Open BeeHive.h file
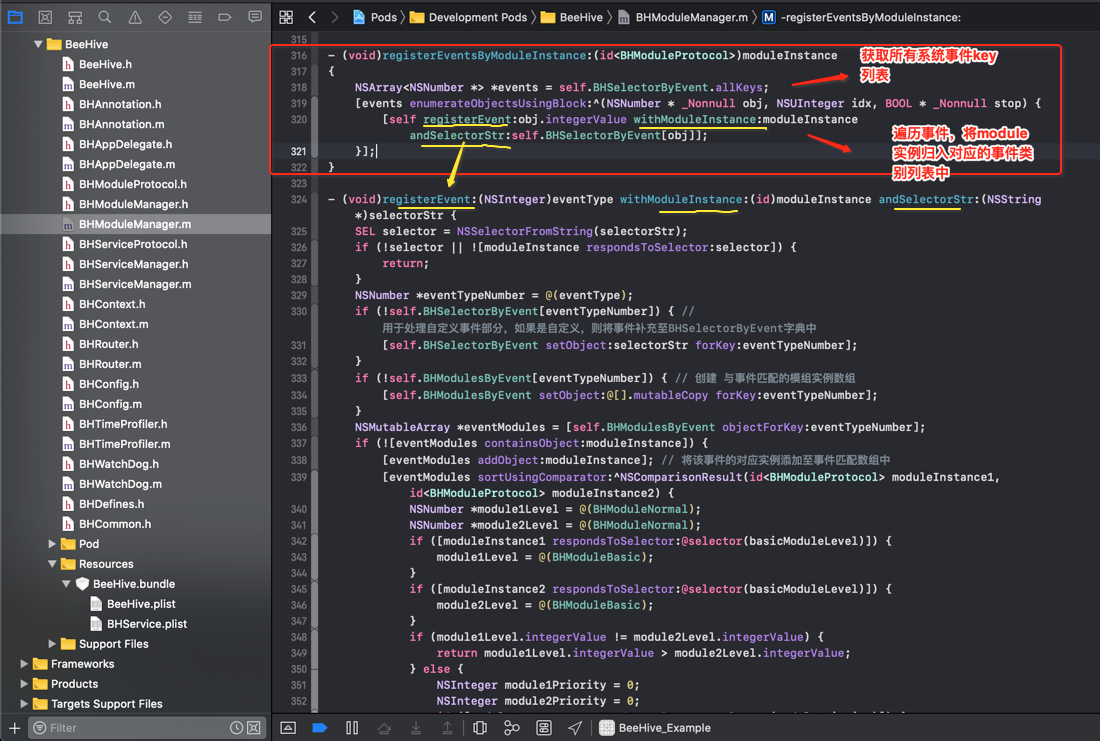The height and width of the screenshot is (741, 1100). [105, 64]
